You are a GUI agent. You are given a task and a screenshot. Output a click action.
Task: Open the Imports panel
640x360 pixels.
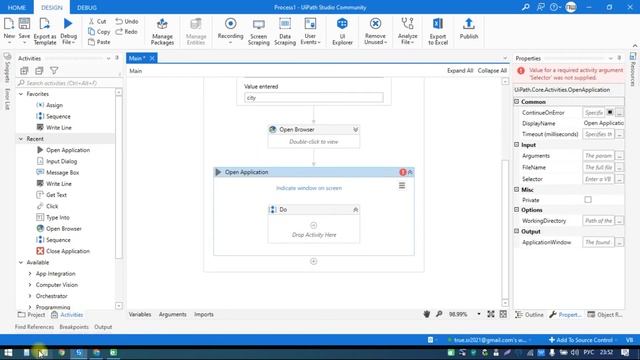[204, 314]
